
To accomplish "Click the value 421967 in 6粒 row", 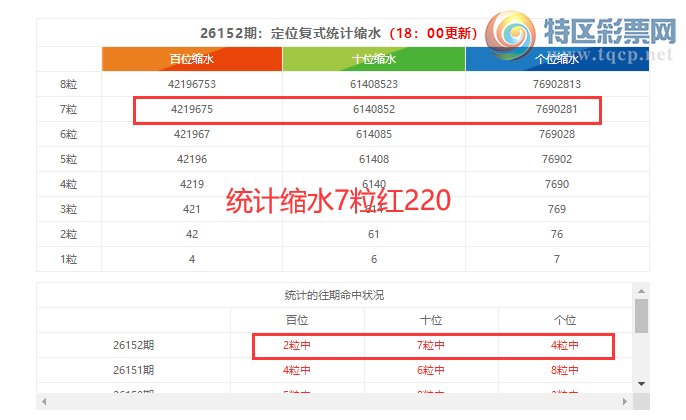I will [x=192, y=134].
